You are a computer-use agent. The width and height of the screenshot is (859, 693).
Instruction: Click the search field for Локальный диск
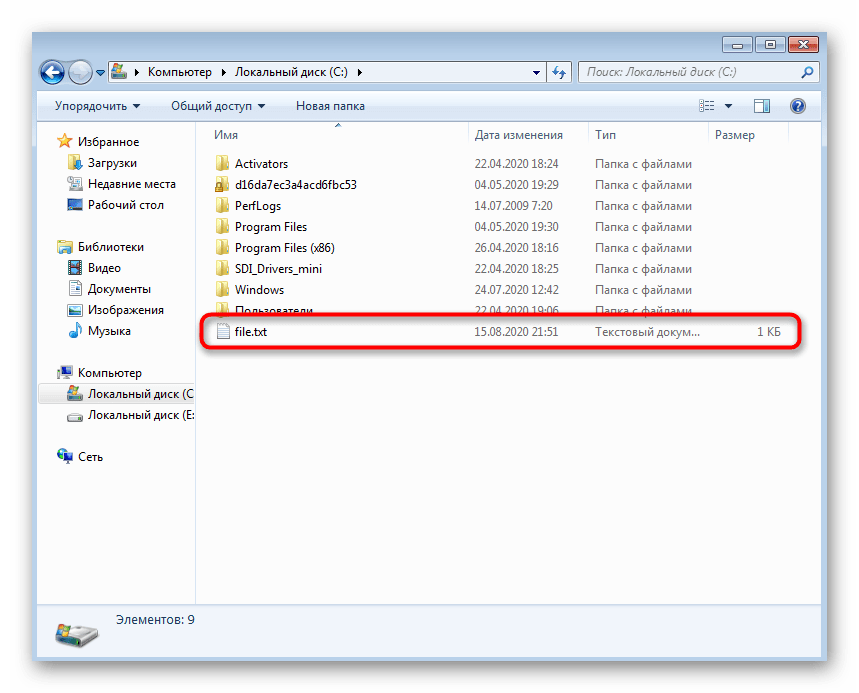pos(688,72)
